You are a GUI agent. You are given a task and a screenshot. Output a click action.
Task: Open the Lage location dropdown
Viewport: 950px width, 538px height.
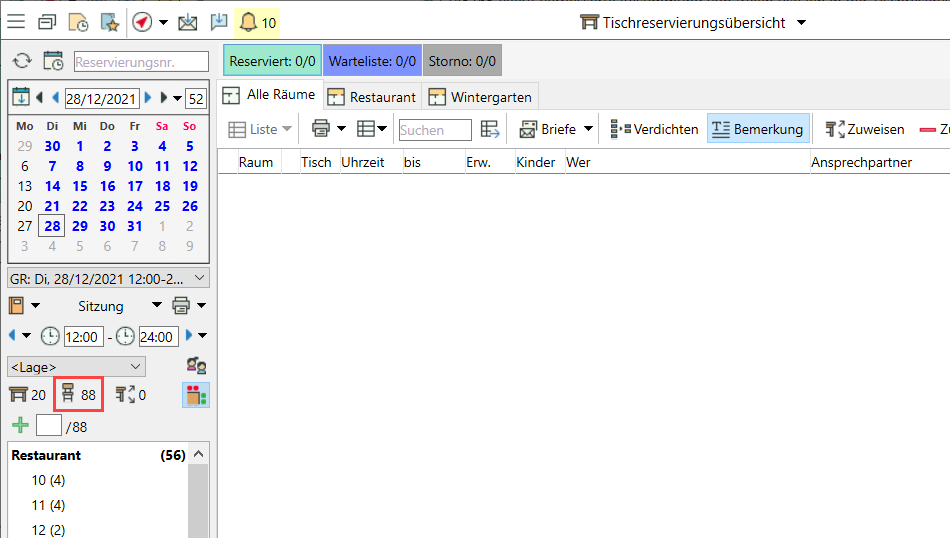coord(76,367)
